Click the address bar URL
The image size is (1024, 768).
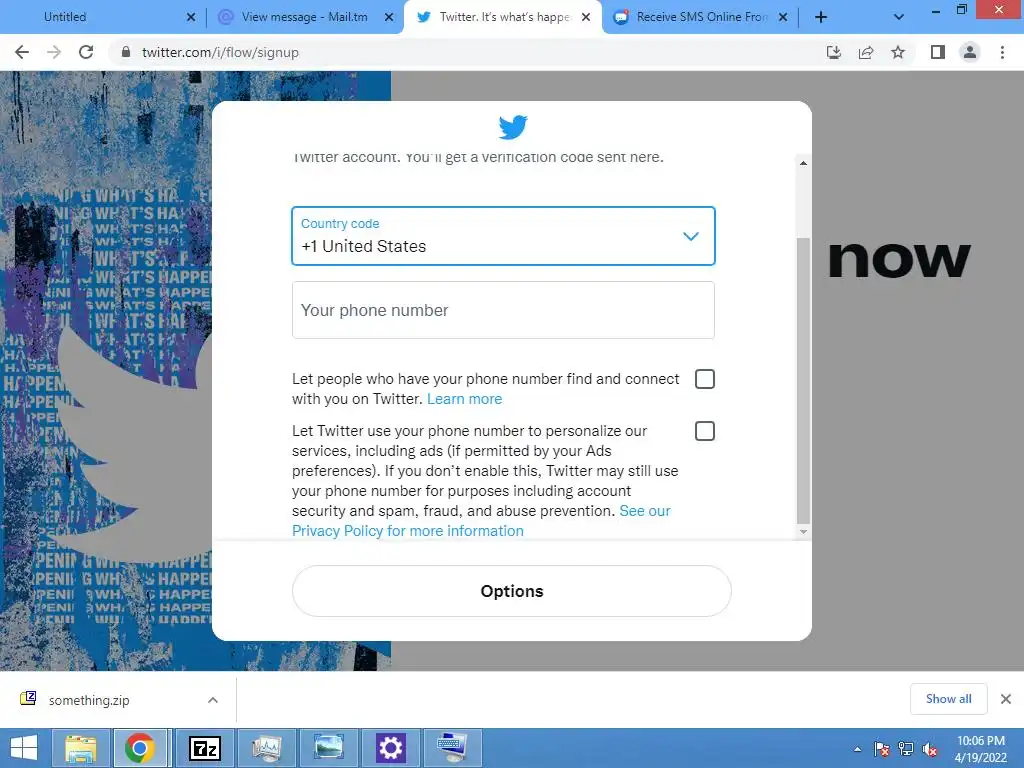click(x=220, y=52)
